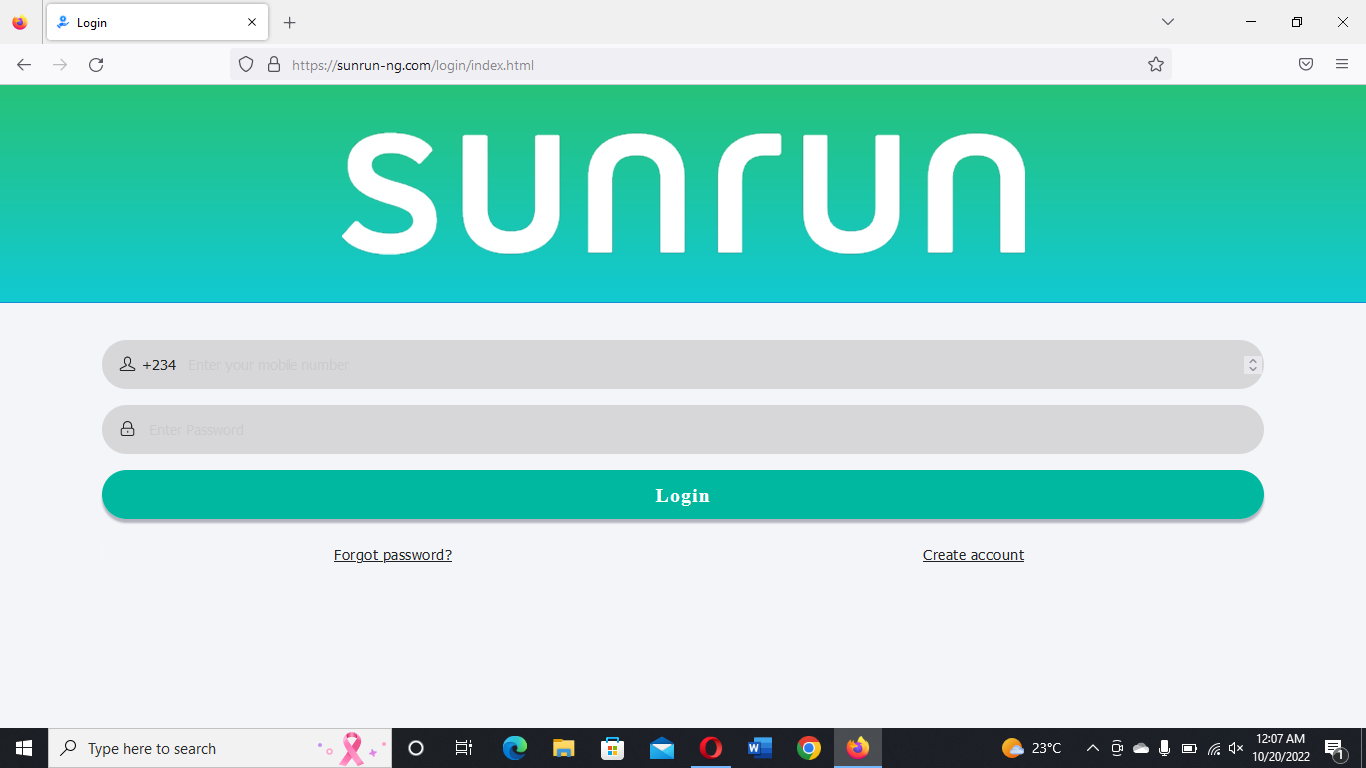Close the Login tab
Screen dimensions: 1366x768
click(252, 22)
